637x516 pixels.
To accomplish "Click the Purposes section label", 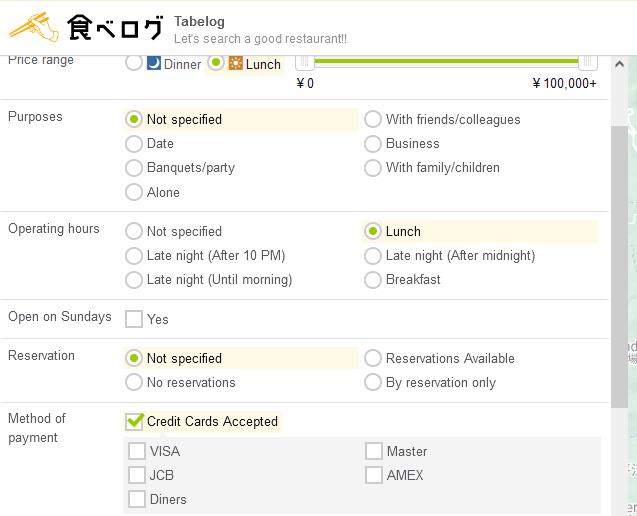I will click(35, 117).
